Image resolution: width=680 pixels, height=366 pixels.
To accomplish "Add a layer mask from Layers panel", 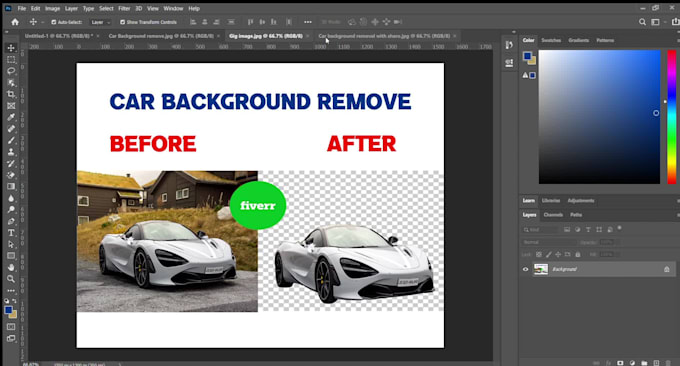I will click(620, 363).
